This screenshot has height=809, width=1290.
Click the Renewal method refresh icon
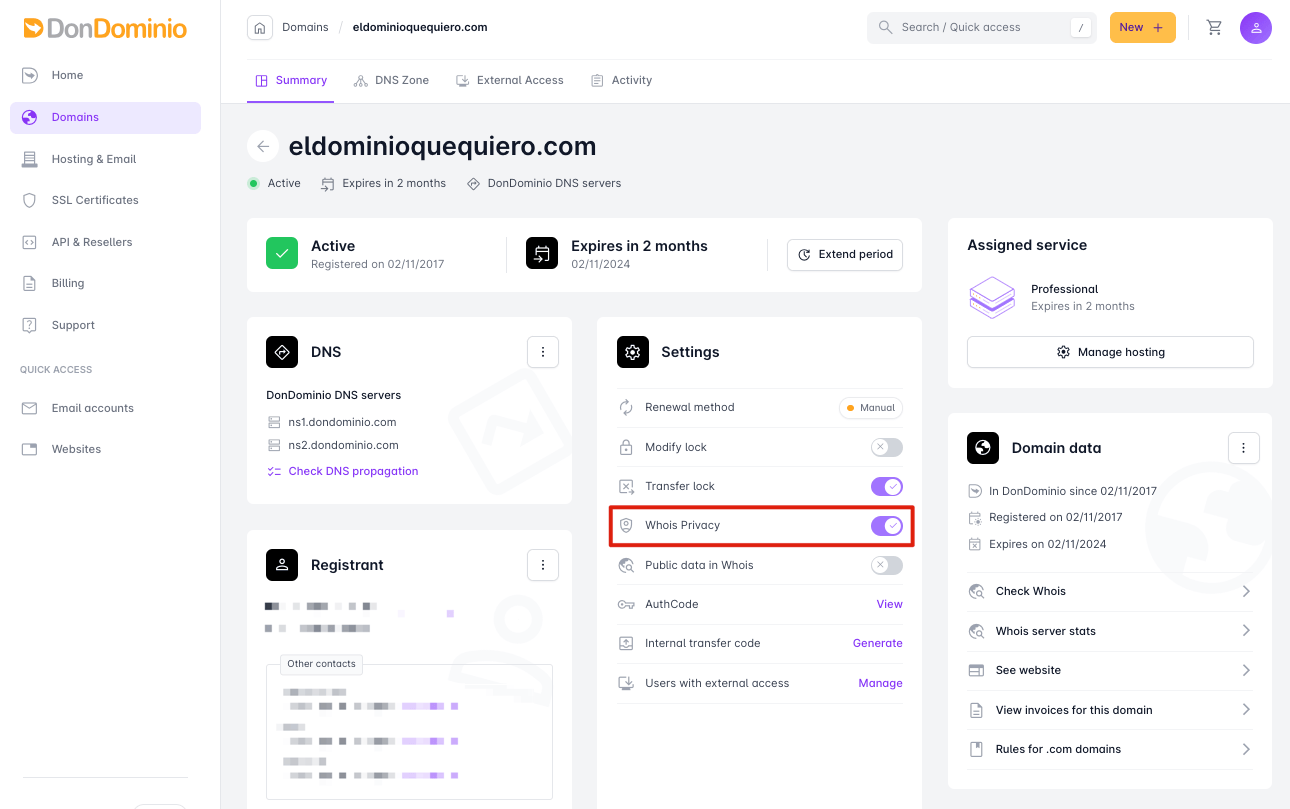tap(626, 407)
